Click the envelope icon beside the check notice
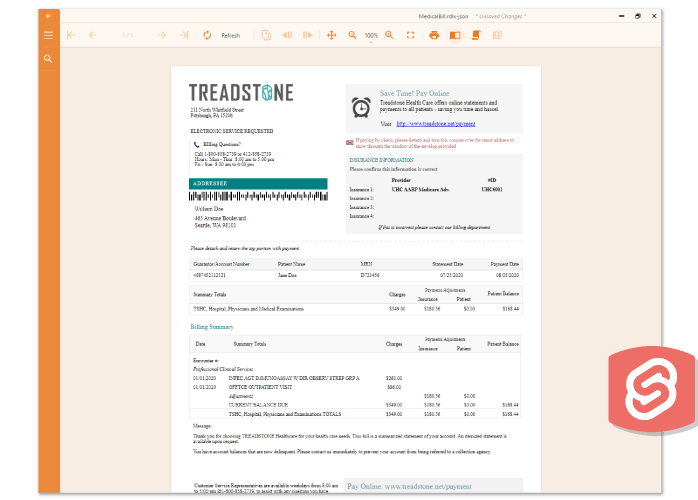 coord(350,143)
